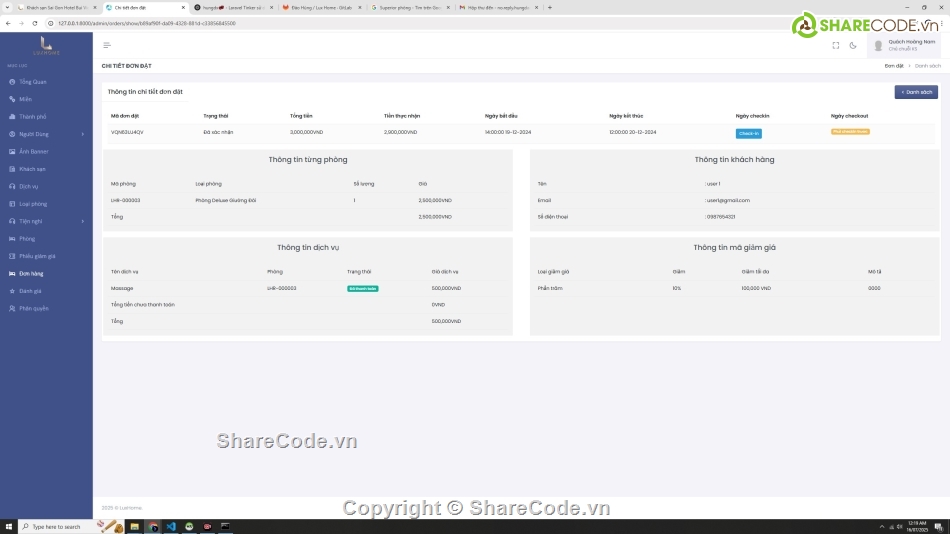Toggle the sidebar hamburger menu
This screenshot has height=534, width=950.
(x=107, y=45)
